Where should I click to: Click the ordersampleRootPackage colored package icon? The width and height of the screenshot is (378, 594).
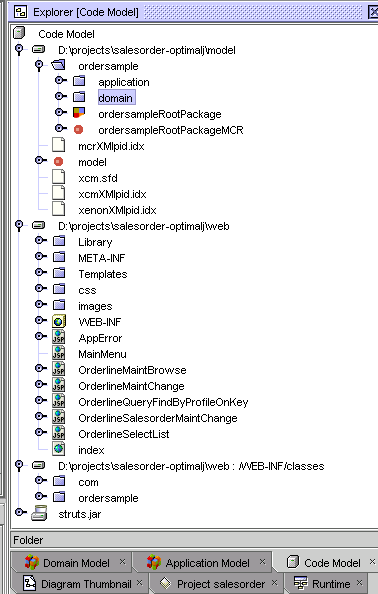click(79, 113)
